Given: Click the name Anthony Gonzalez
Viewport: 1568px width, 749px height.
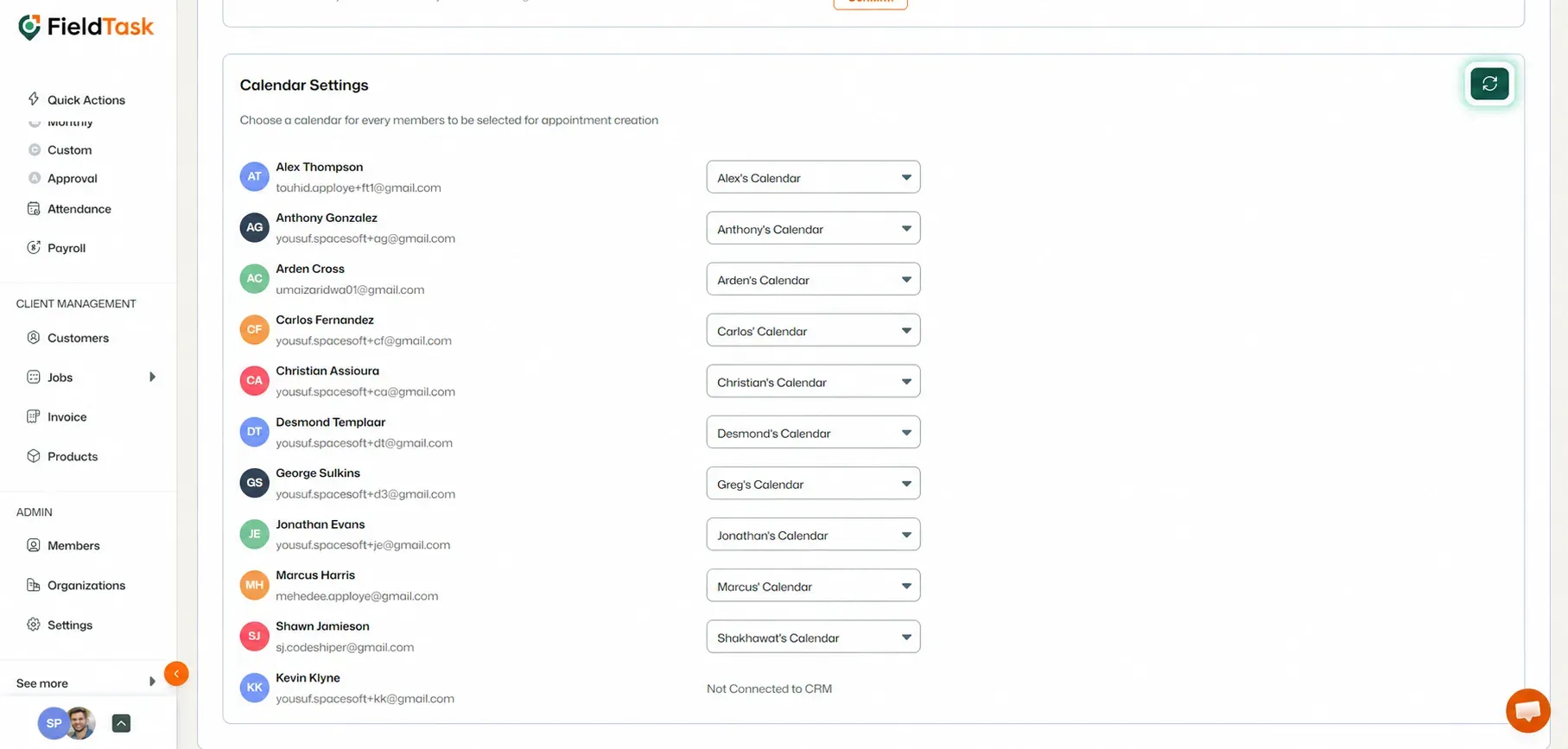Looking at the screenshot, I should click(327, 218).
